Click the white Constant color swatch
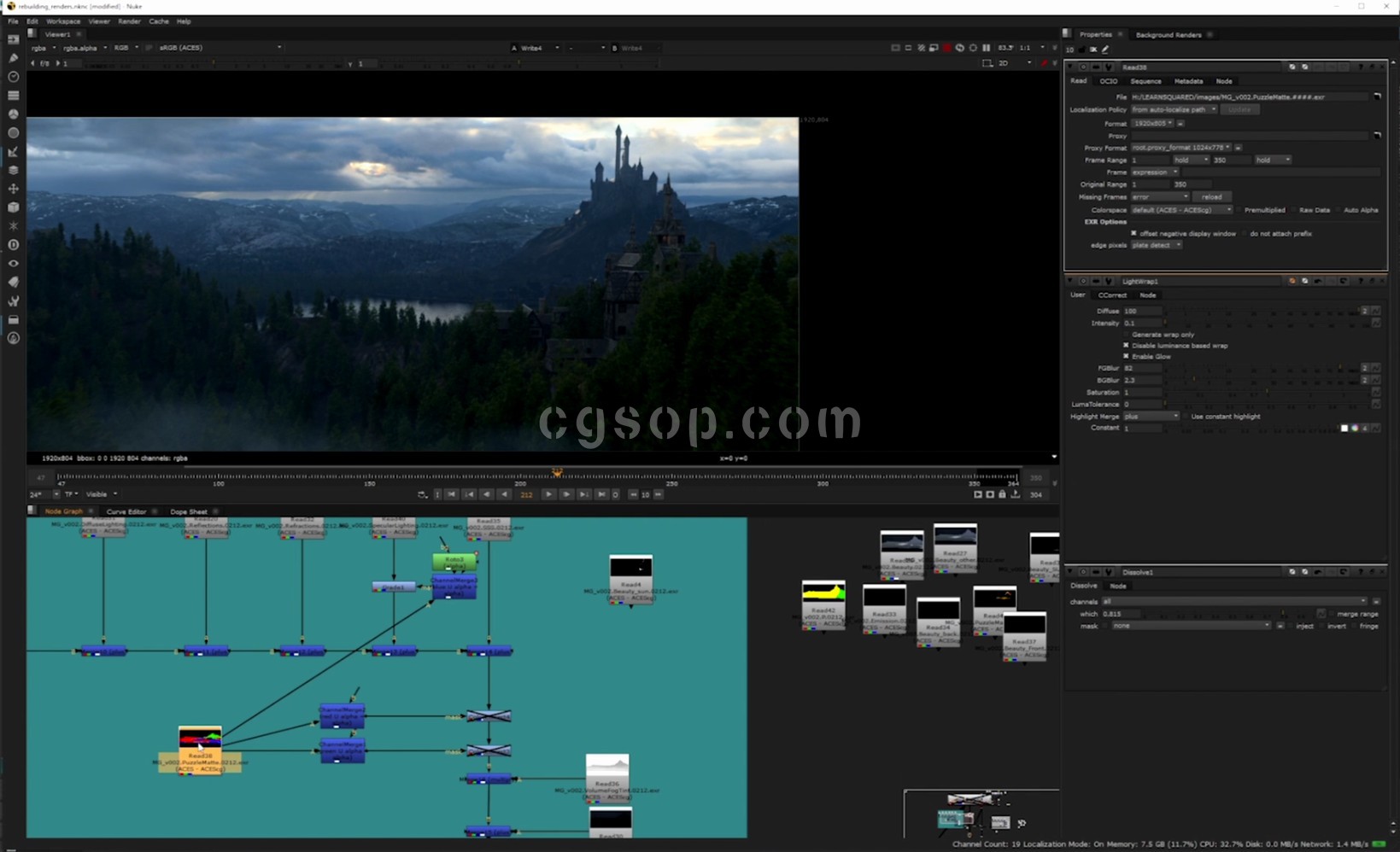Viewport: 1400px width, 852px height. coord(1344,428)
